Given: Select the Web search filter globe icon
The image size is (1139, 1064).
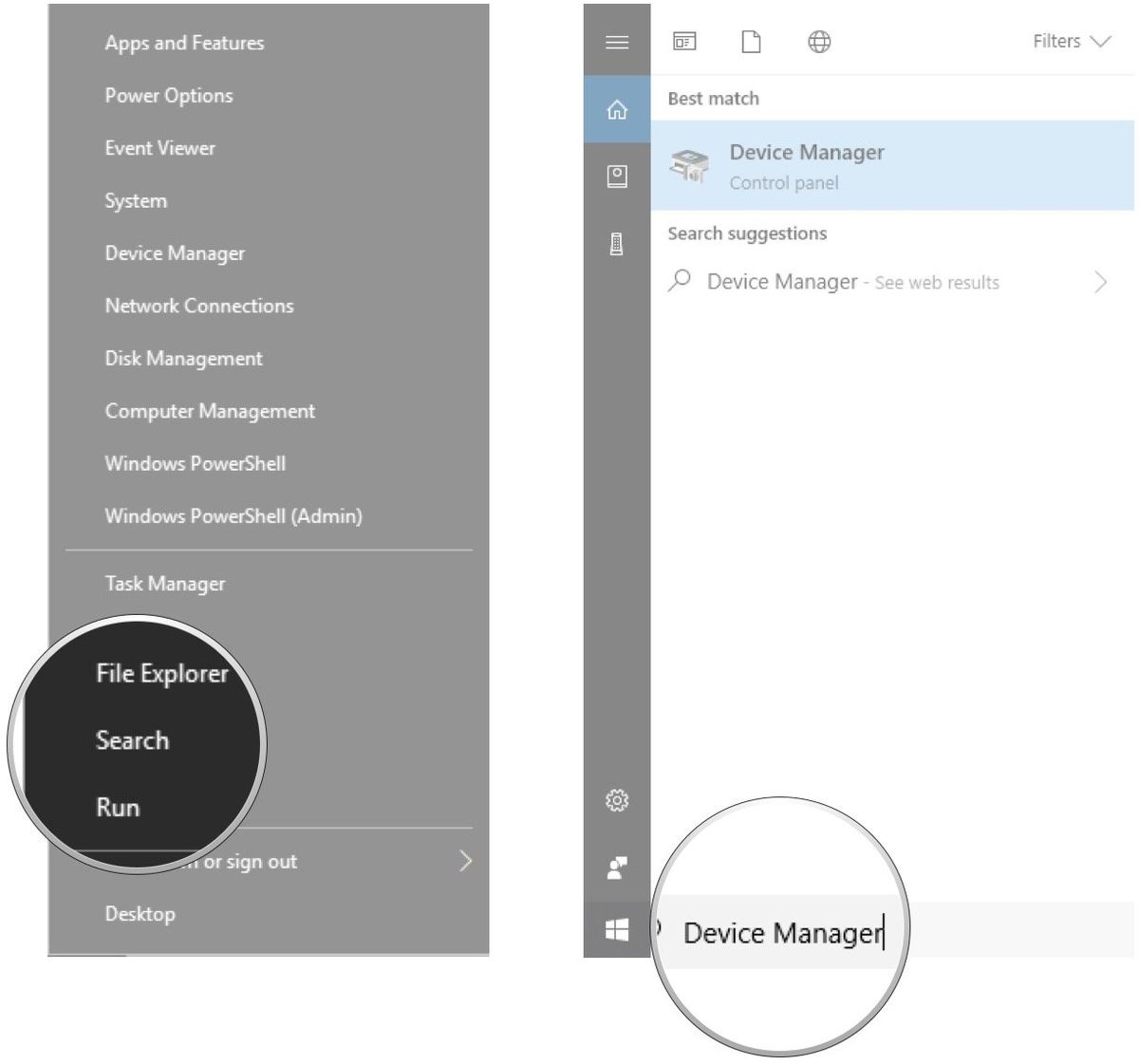Looking at the screenshot, I should 820,41.
